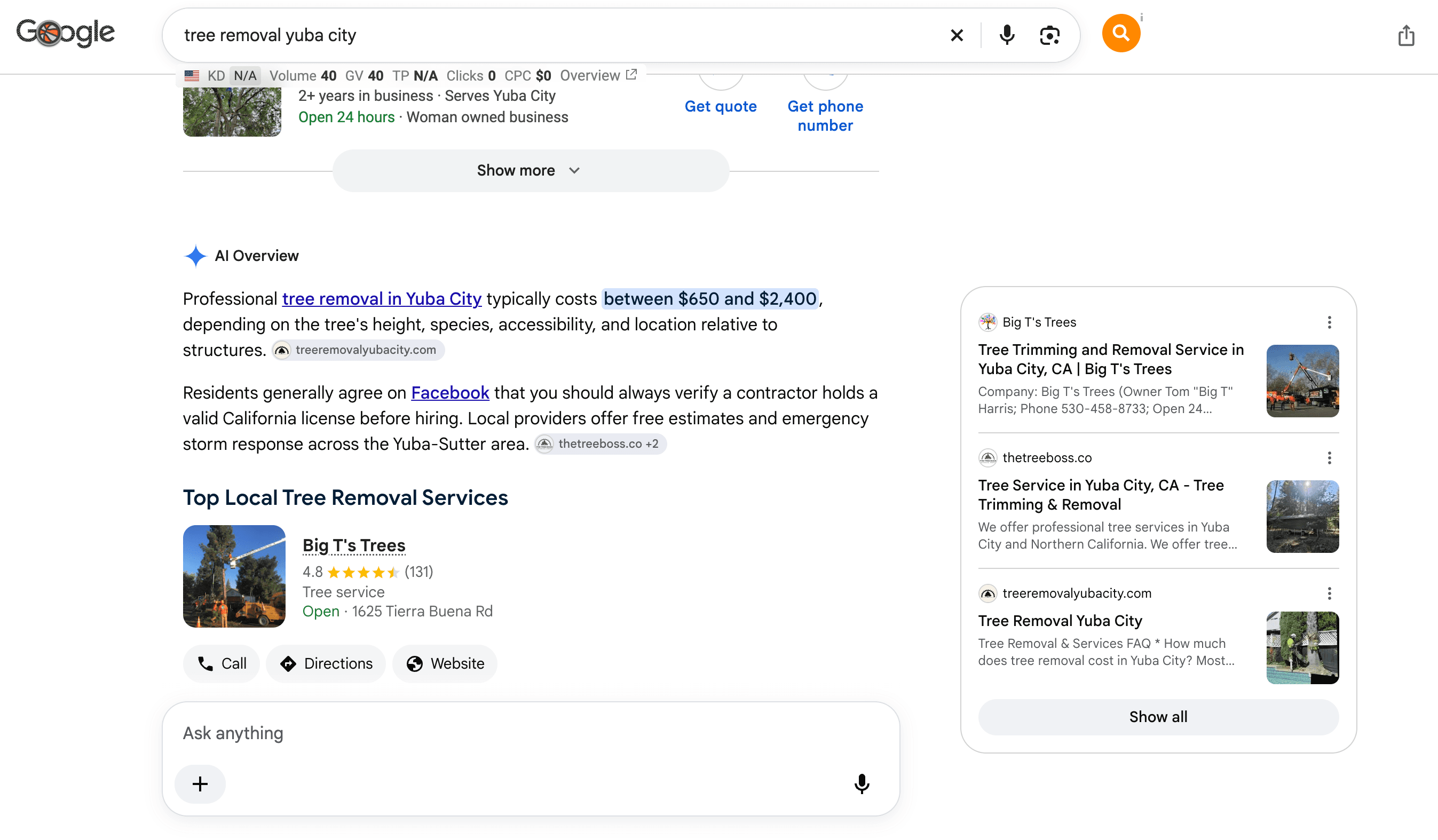The width and height of the screenshot is (1438, 840).
Task: Click the thetreeboss.co favicon in sidebar card
Action: point(987,458)
